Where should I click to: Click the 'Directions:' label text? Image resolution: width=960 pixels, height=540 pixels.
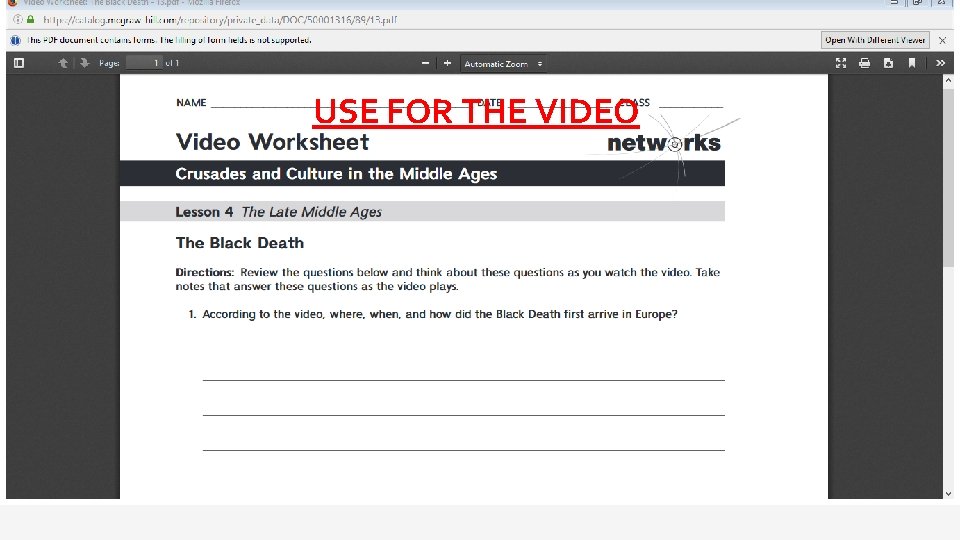point(204,272)
